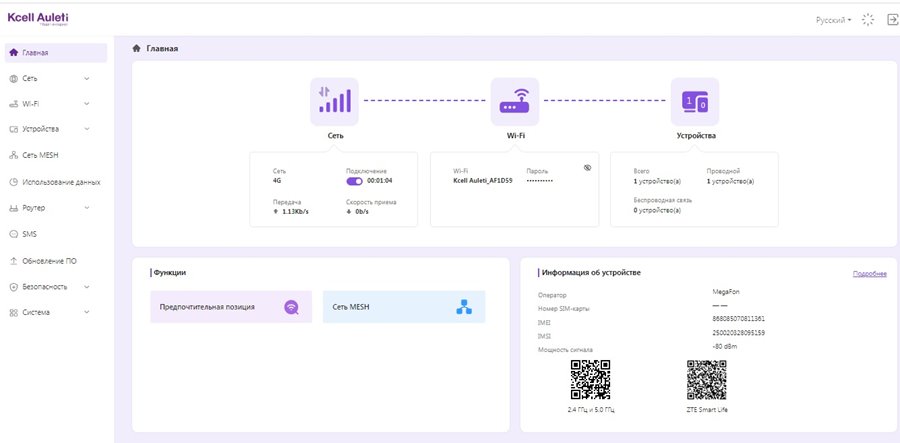Expand the Wi-Fi sidebar section
This screenshot has width=900, height=443.
55,103
